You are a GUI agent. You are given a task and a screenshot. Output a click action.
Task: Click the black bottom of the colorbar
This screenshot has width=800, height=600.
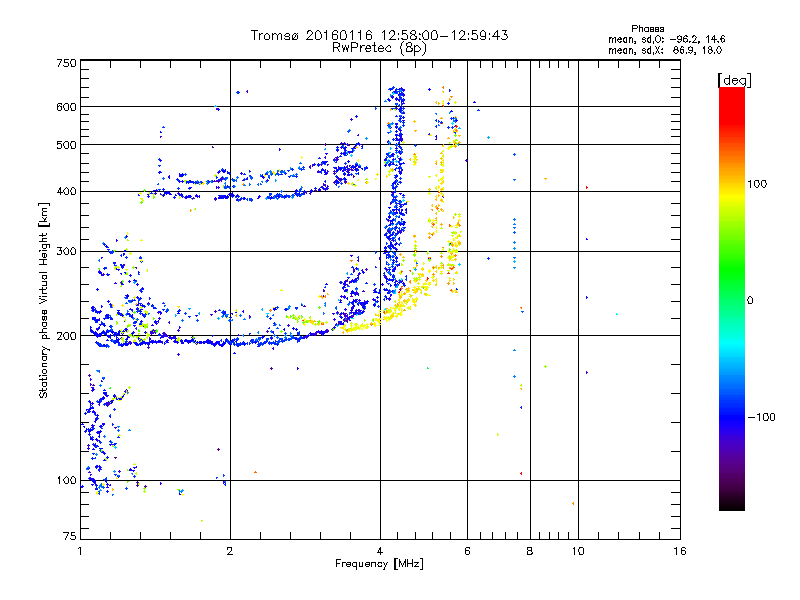732,504
